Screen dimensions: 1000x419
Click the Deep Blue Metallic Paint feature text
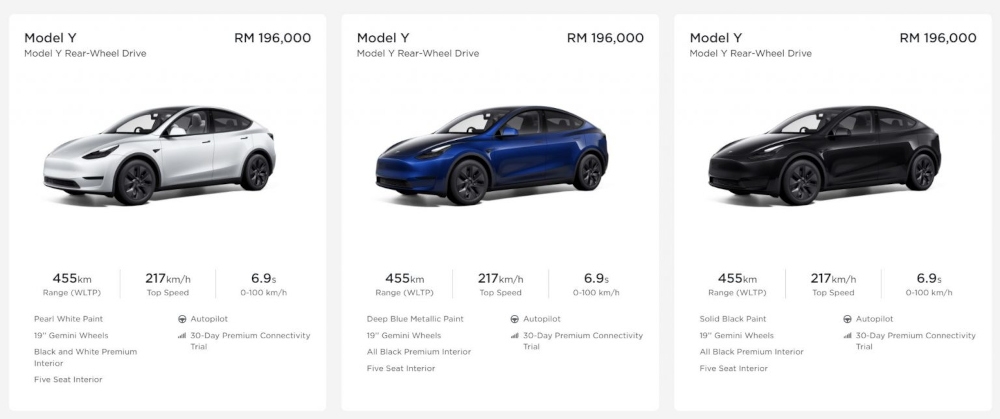pyautogui.click(x=415, y=319)
